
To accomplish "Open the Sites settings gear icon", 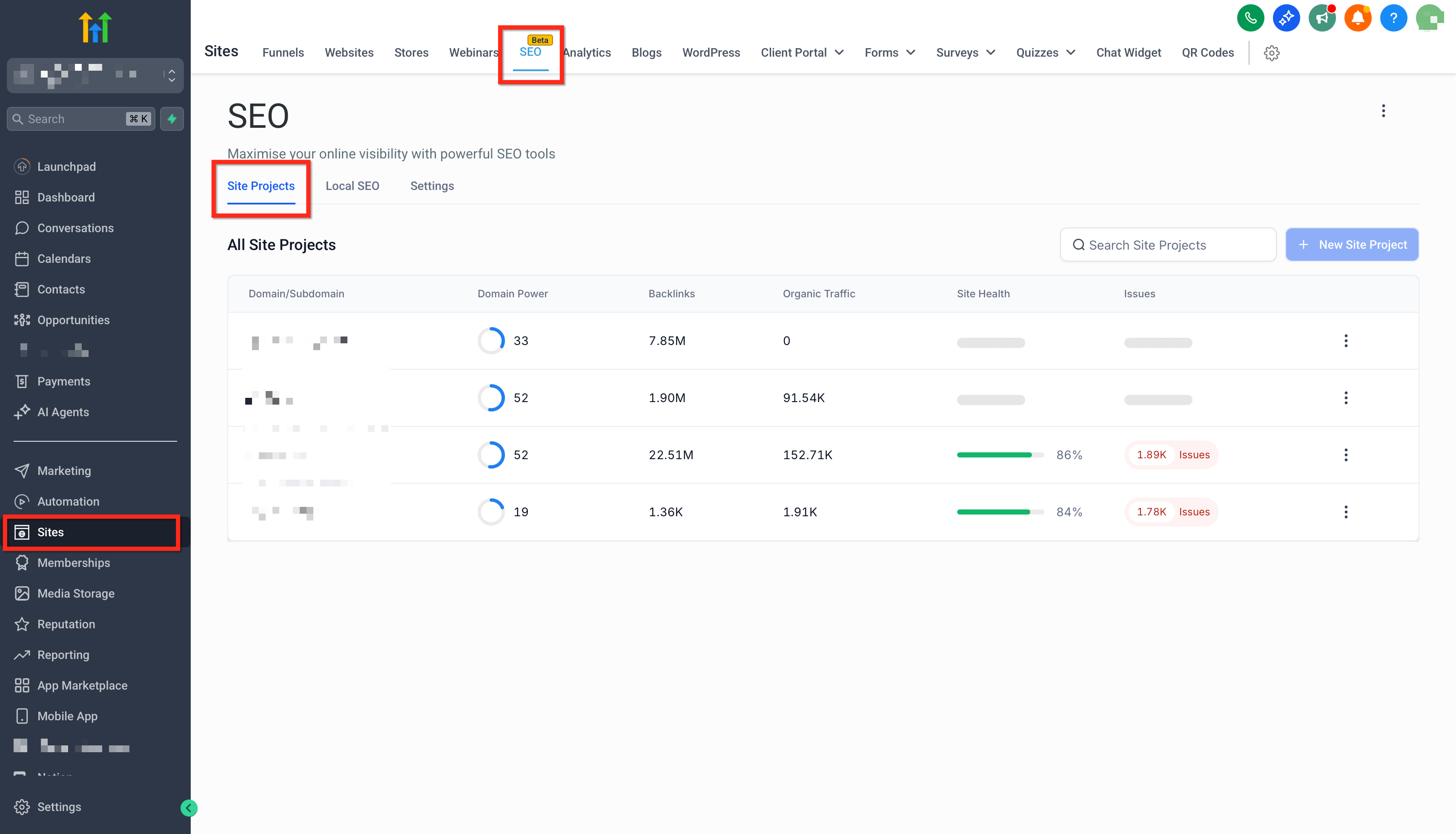I will (x=1271, y=53).
